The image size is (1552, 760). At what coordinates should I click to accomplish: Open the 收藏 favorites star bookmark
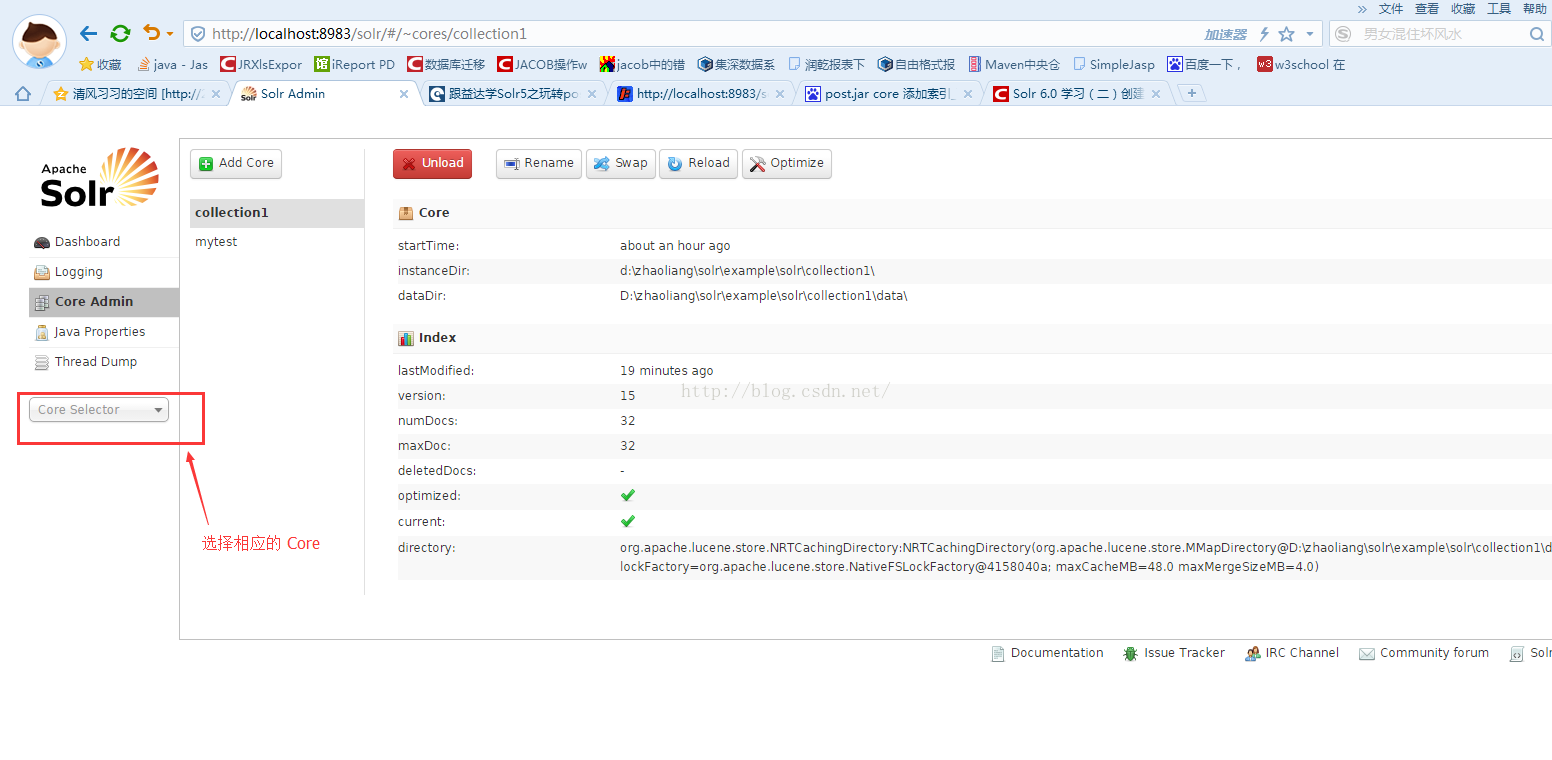(100, 64)
